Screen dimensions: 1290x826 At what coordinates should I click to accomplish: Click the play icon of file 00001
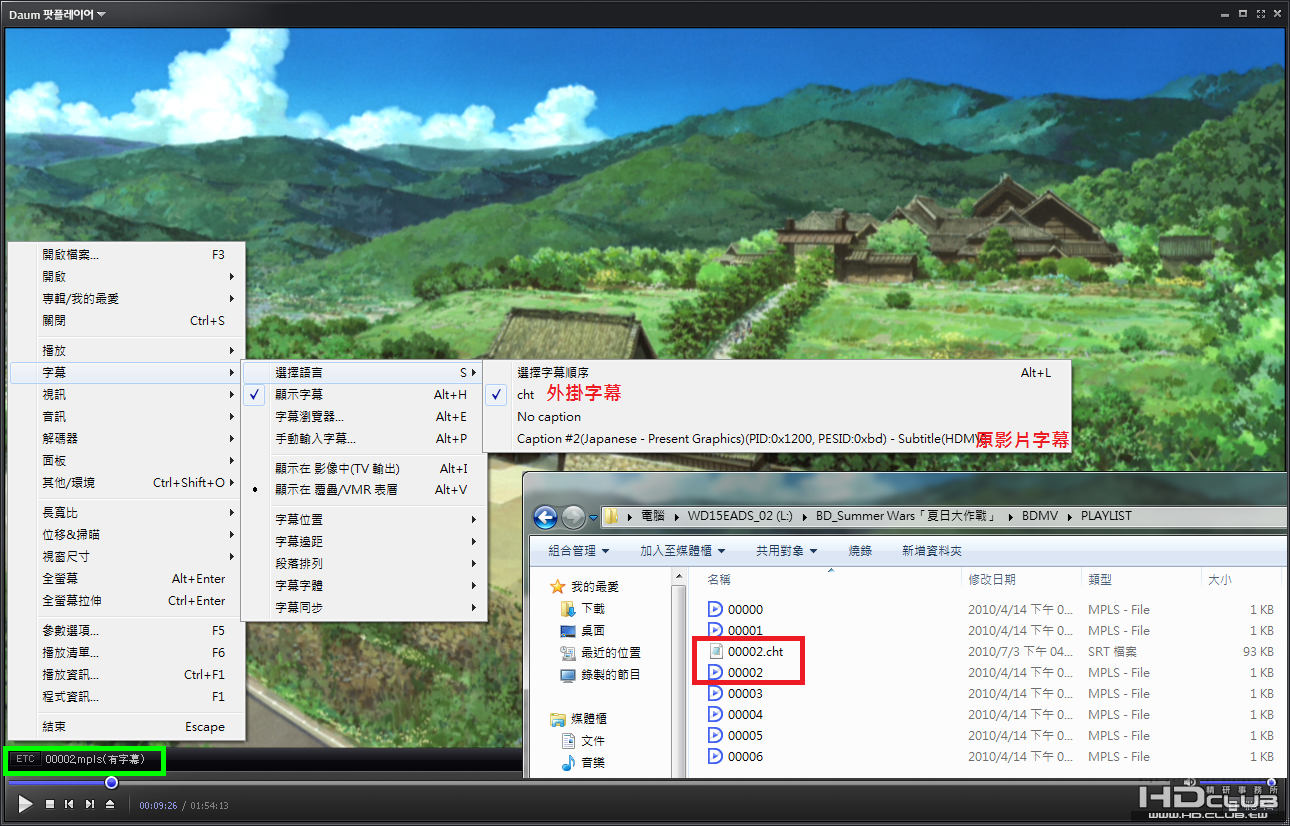point(715,630)
